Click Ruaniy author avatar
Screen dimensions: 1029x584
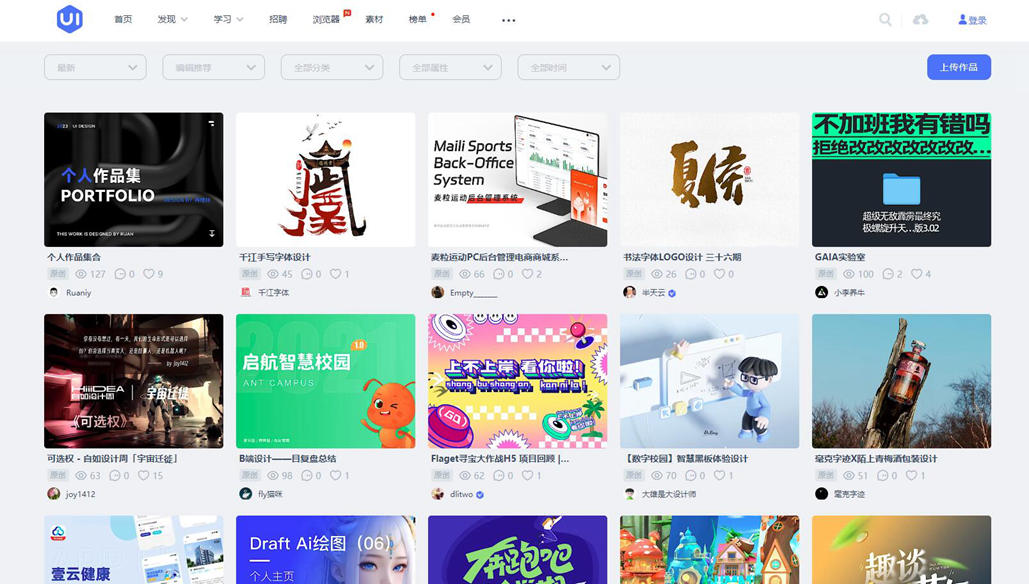click(54, 293)
